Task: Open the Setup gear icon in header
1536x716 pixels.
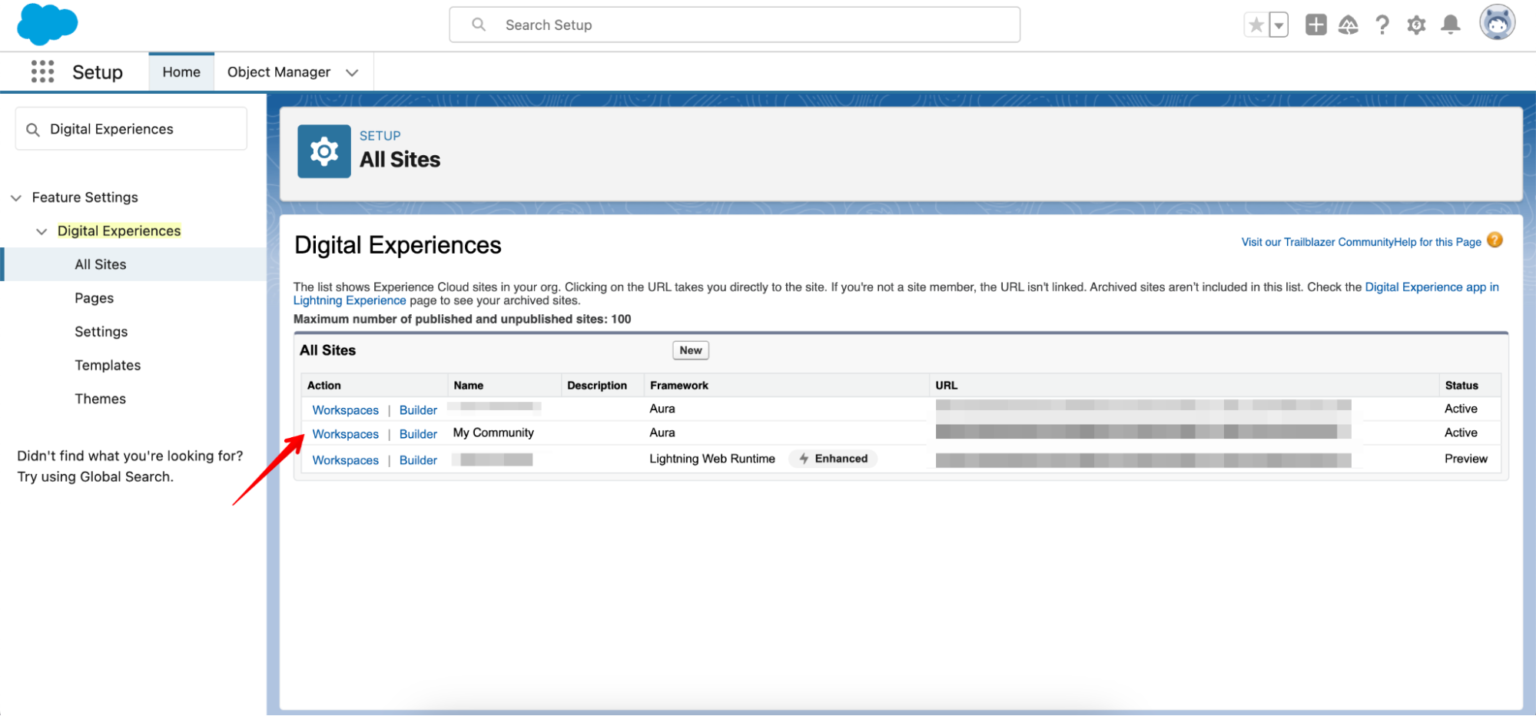Action: 1416,25
